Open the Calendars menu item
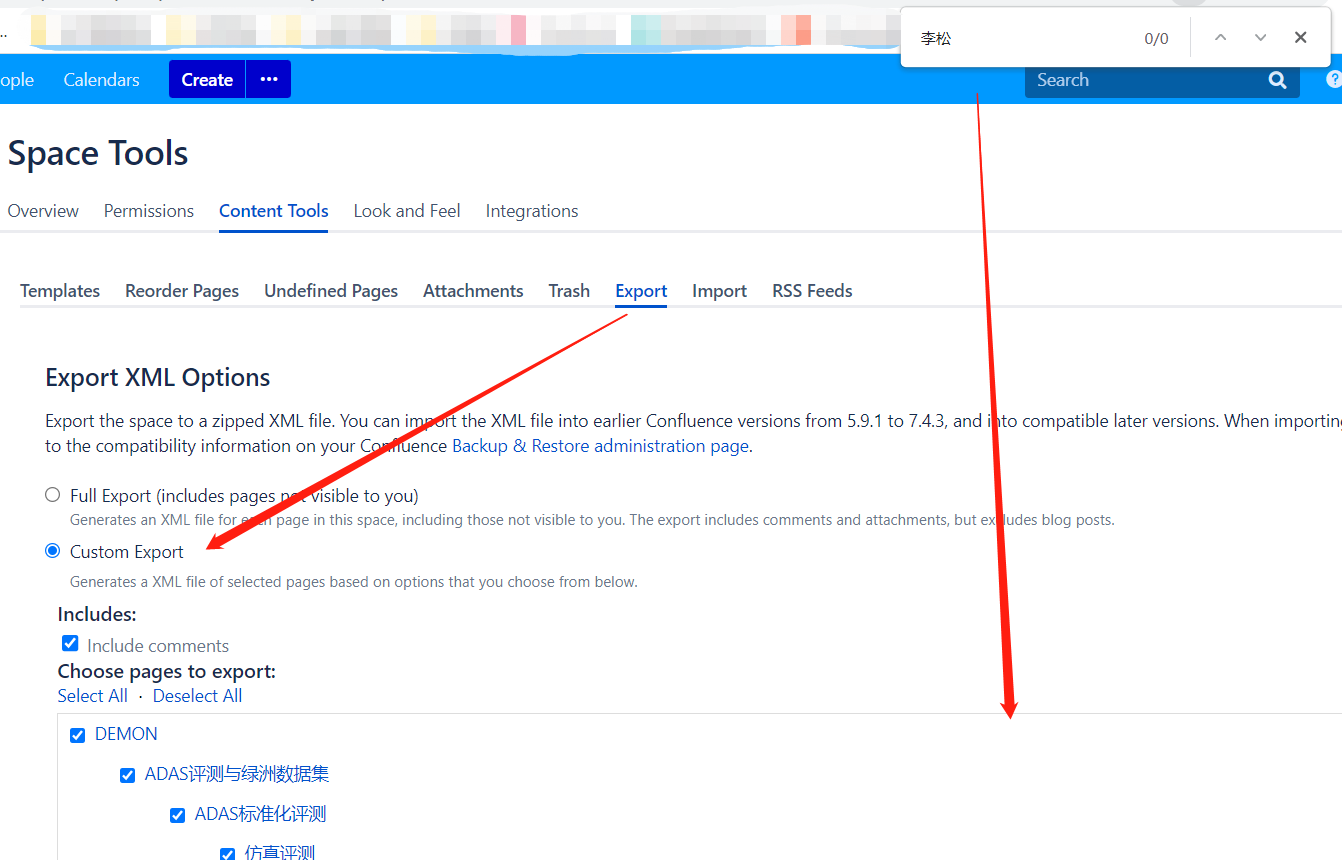The image size is (1342, 860). [x=101, y=80]
